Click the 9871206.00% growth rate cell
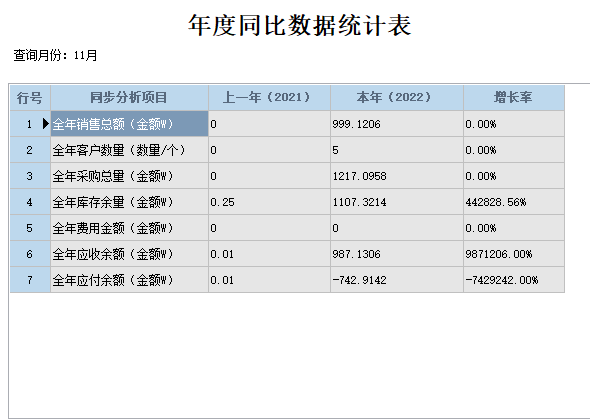 click(x=514, y=254)
